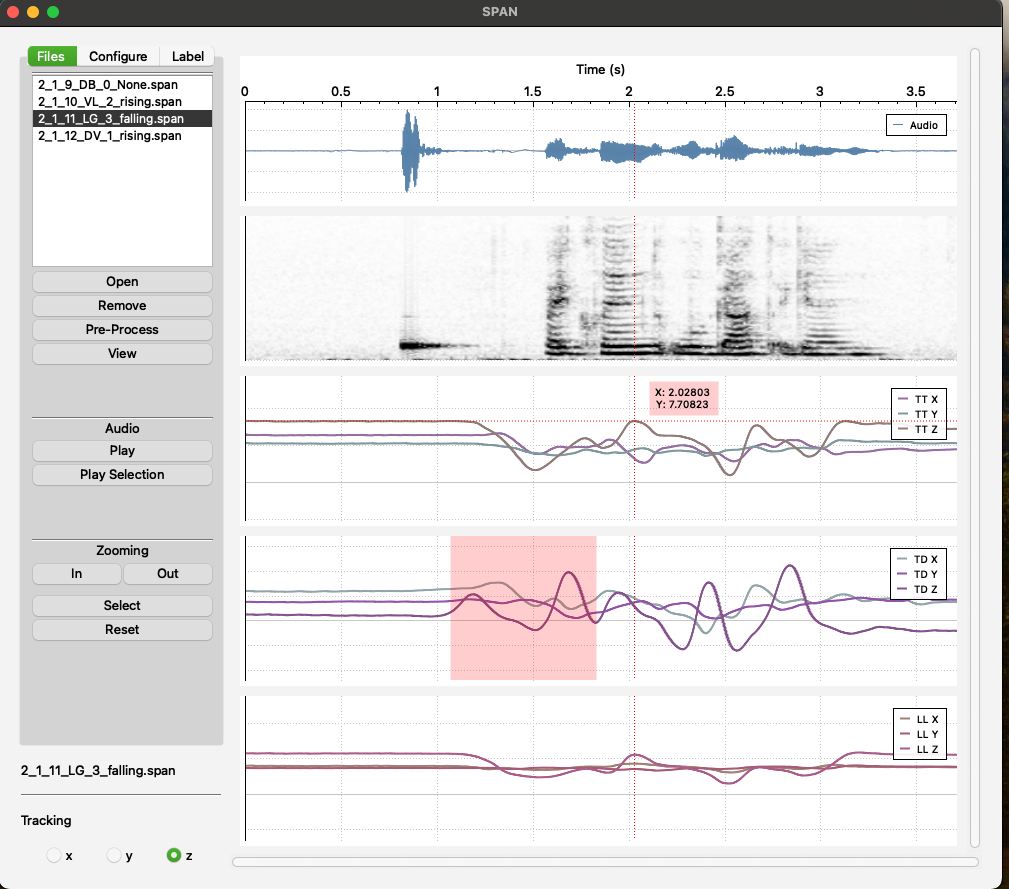Switch to the Files tab
1009x889 pixels.
(x=51, y=57)
